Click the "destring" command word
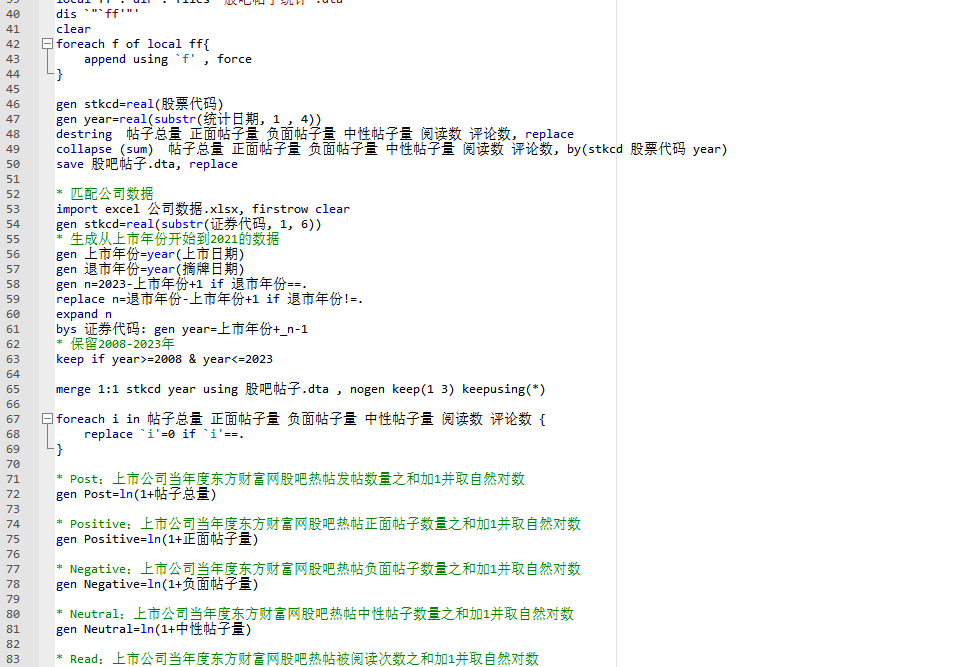This screenshot has height=667, width=963. [84, 134]
